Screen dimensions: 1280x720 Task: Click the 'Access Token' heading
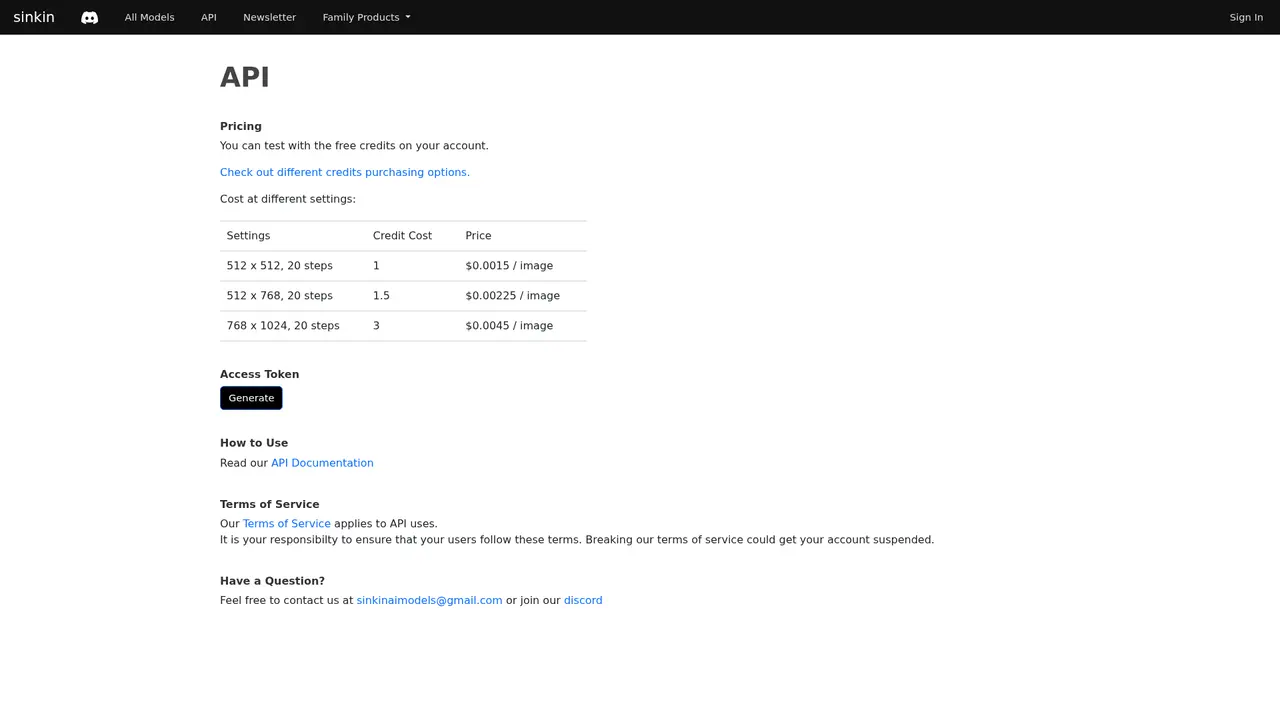point(259,374)
